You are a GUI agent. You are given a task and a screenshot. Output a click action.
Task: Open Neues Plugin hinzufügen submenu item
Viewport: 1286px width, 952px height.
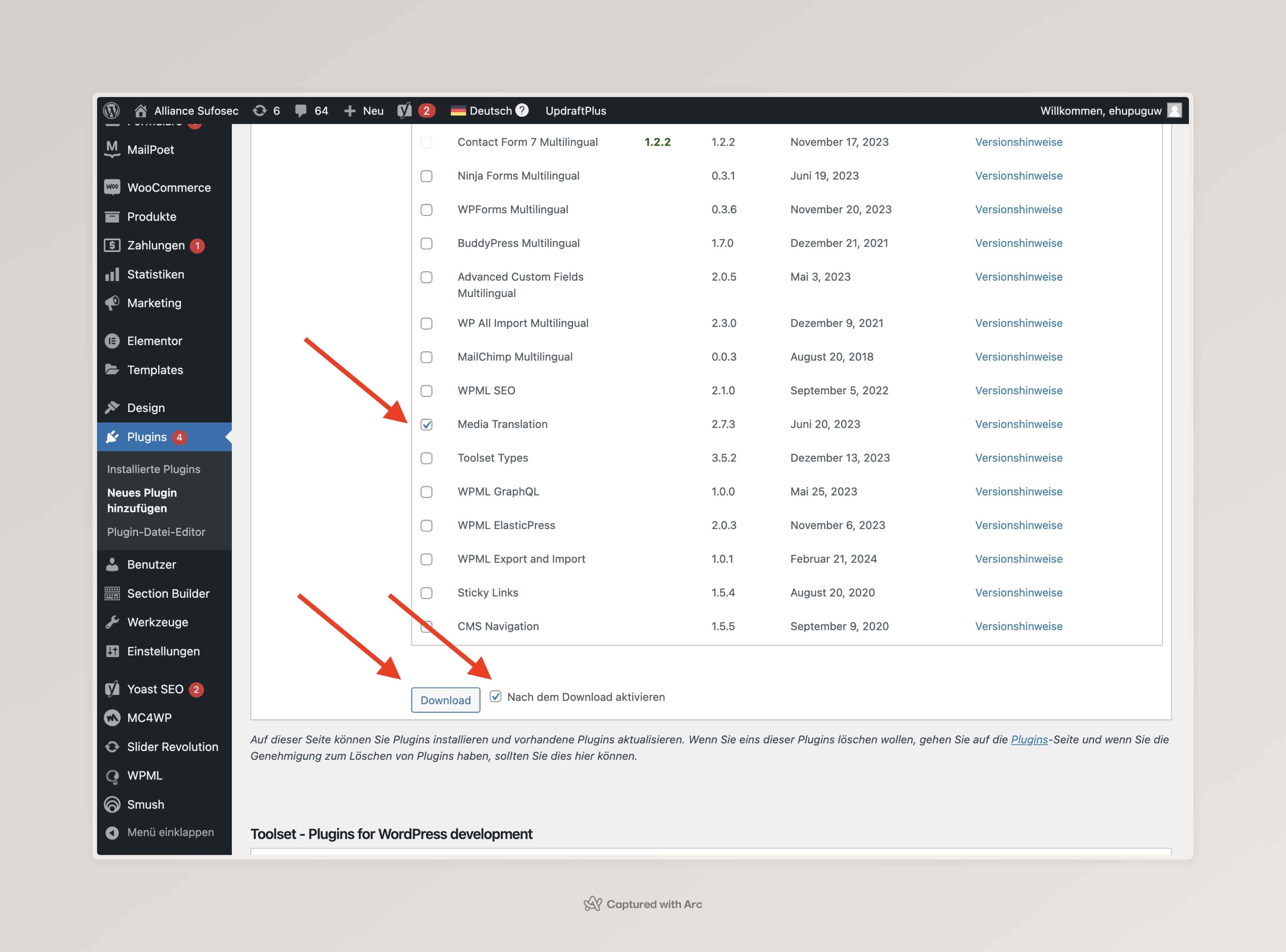(142, 500)
